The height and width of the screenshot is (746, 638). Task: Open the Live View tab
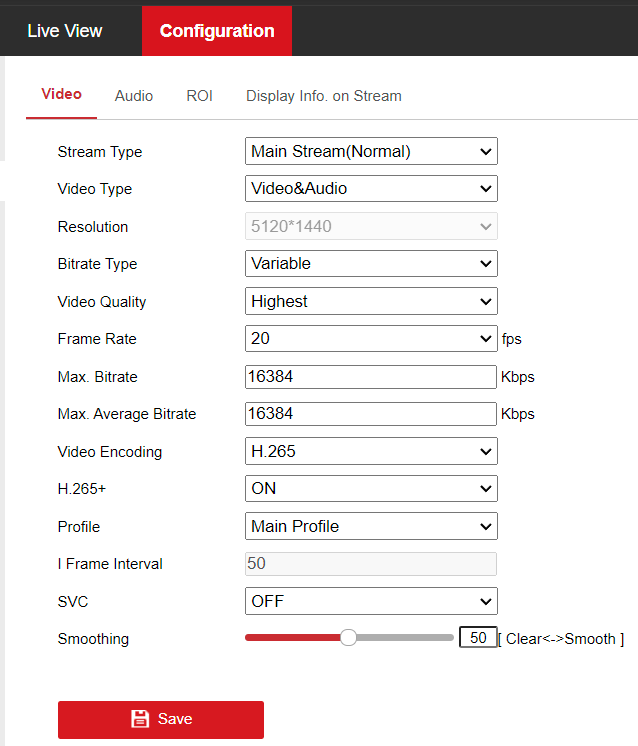[x=65, y=31]
